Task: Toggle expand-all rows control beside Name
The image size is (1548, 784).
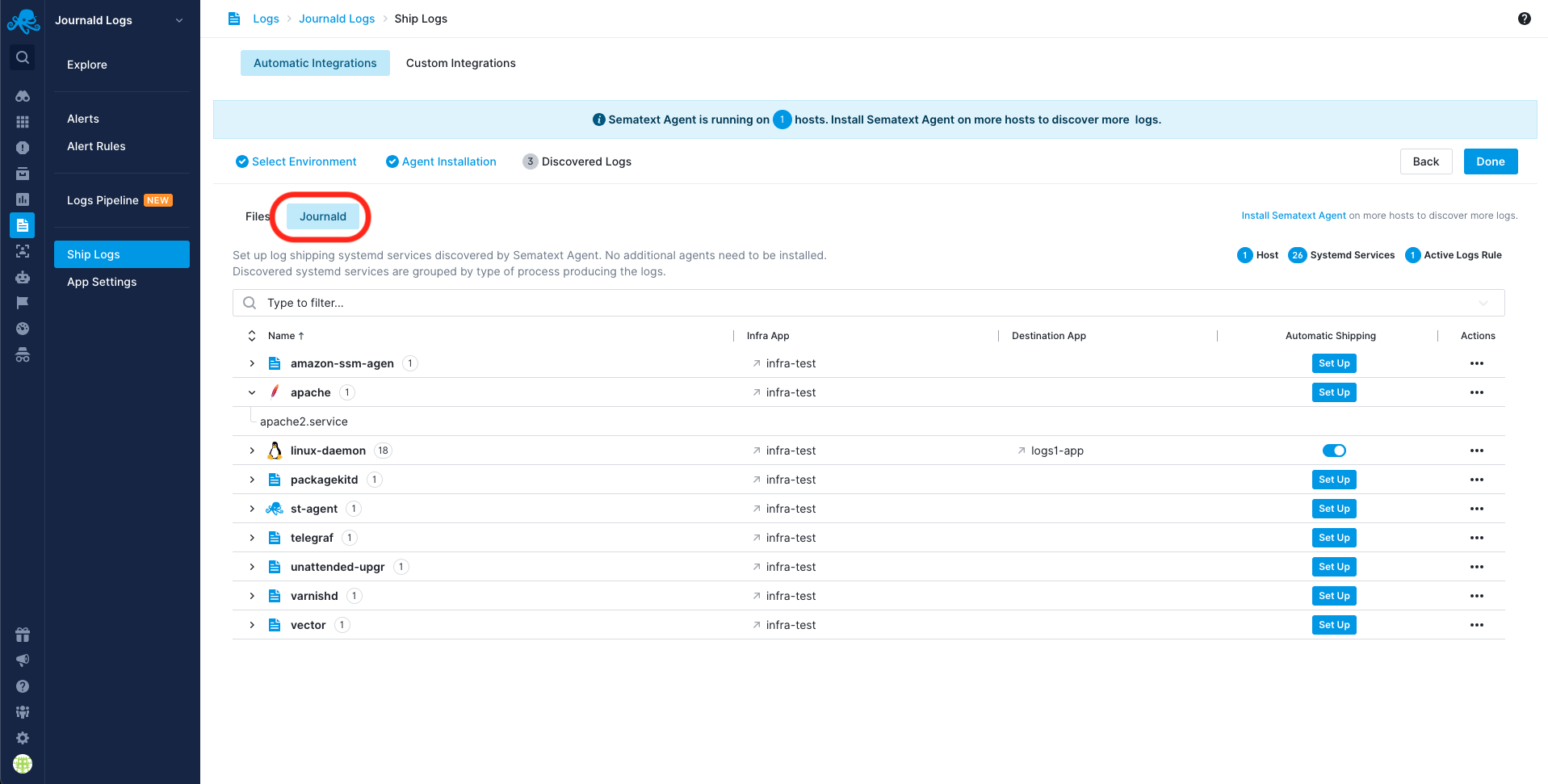Action: tap(252, 336)
